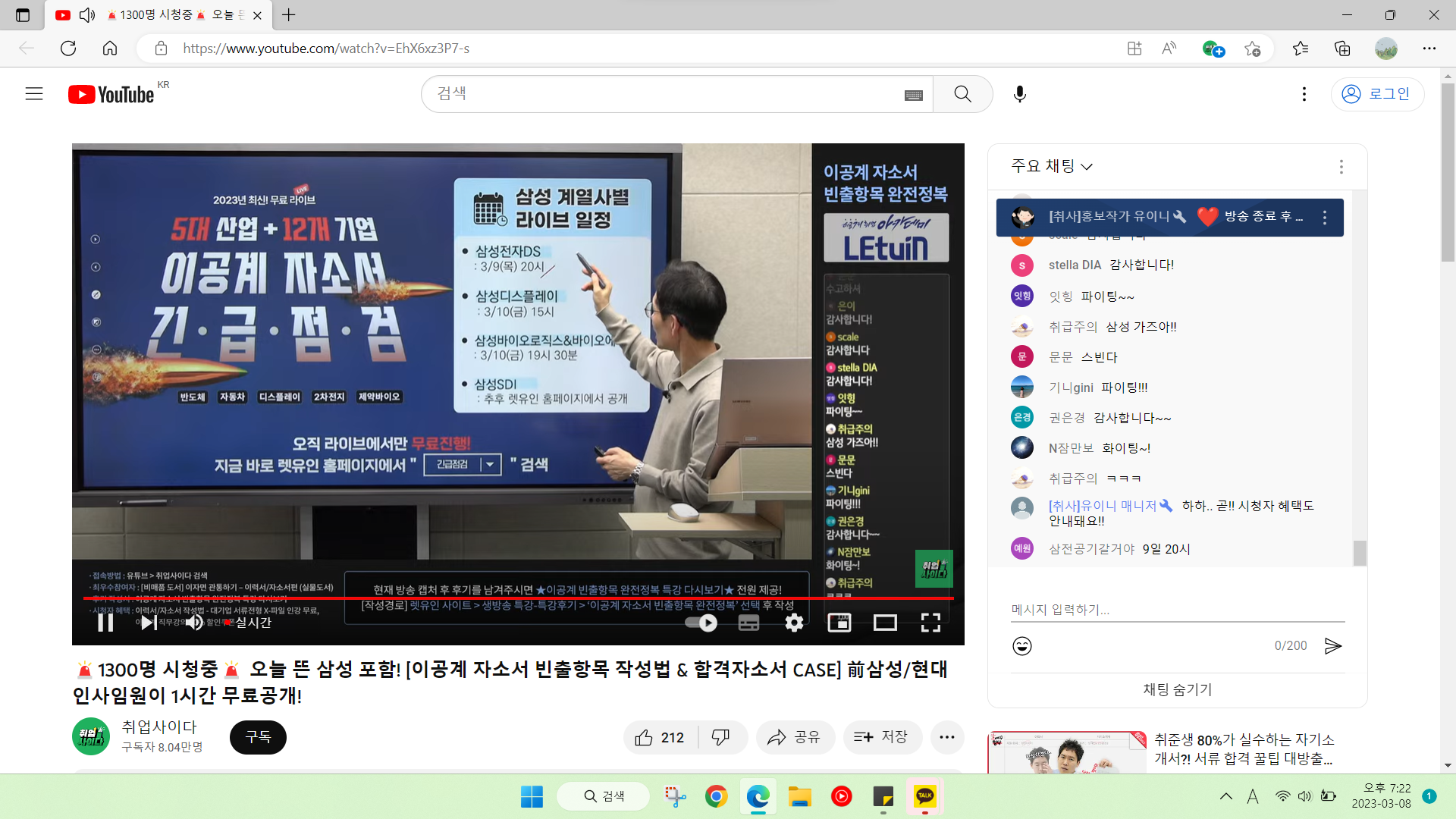Click the voice search microphone
The height and width of the screenshot is (819, 1456).
pyautogui.click(x=1020, y=94)
